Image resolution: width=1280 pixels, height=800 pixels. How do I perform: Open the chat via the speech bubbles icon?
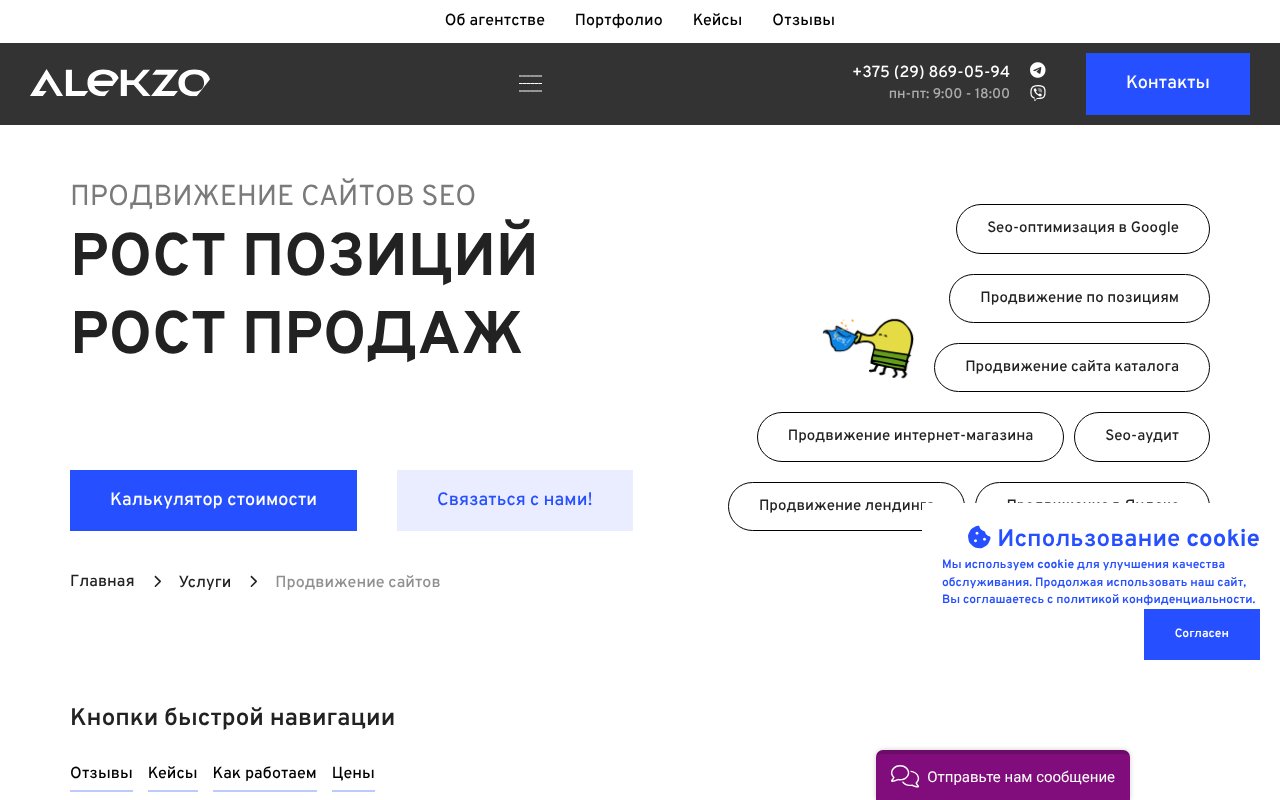(x=904, y=776)
